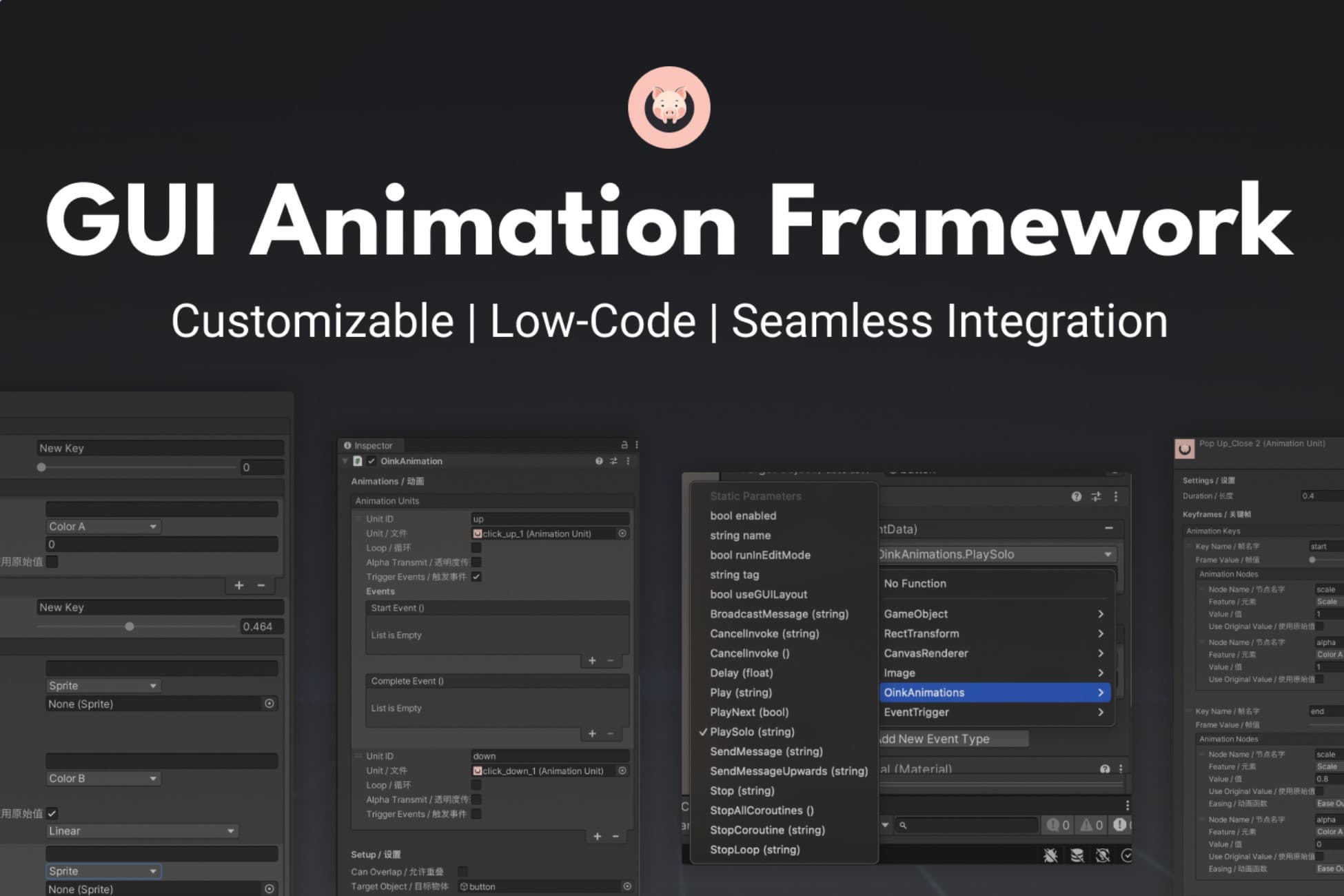Remove event with minus beside ntData)
This screenshot has height=896, width=1344.
1109,529
